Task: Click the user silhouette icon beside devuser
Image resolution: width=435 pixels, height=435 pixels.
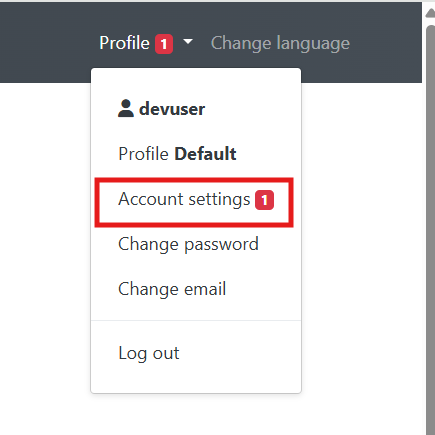Action: pos(126,108)
